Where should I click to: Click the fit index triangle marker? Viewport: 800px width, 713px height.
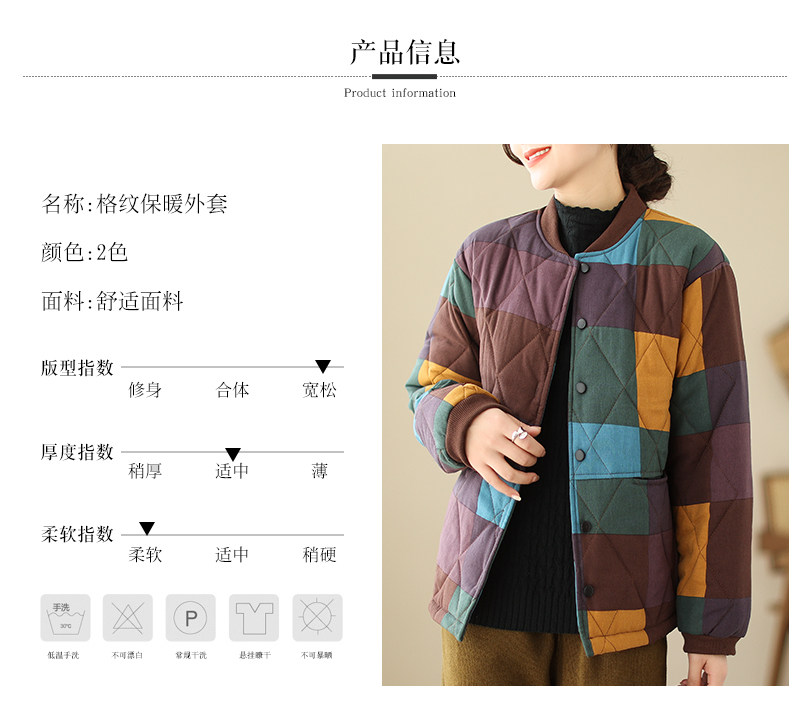[x=323, y=366]
